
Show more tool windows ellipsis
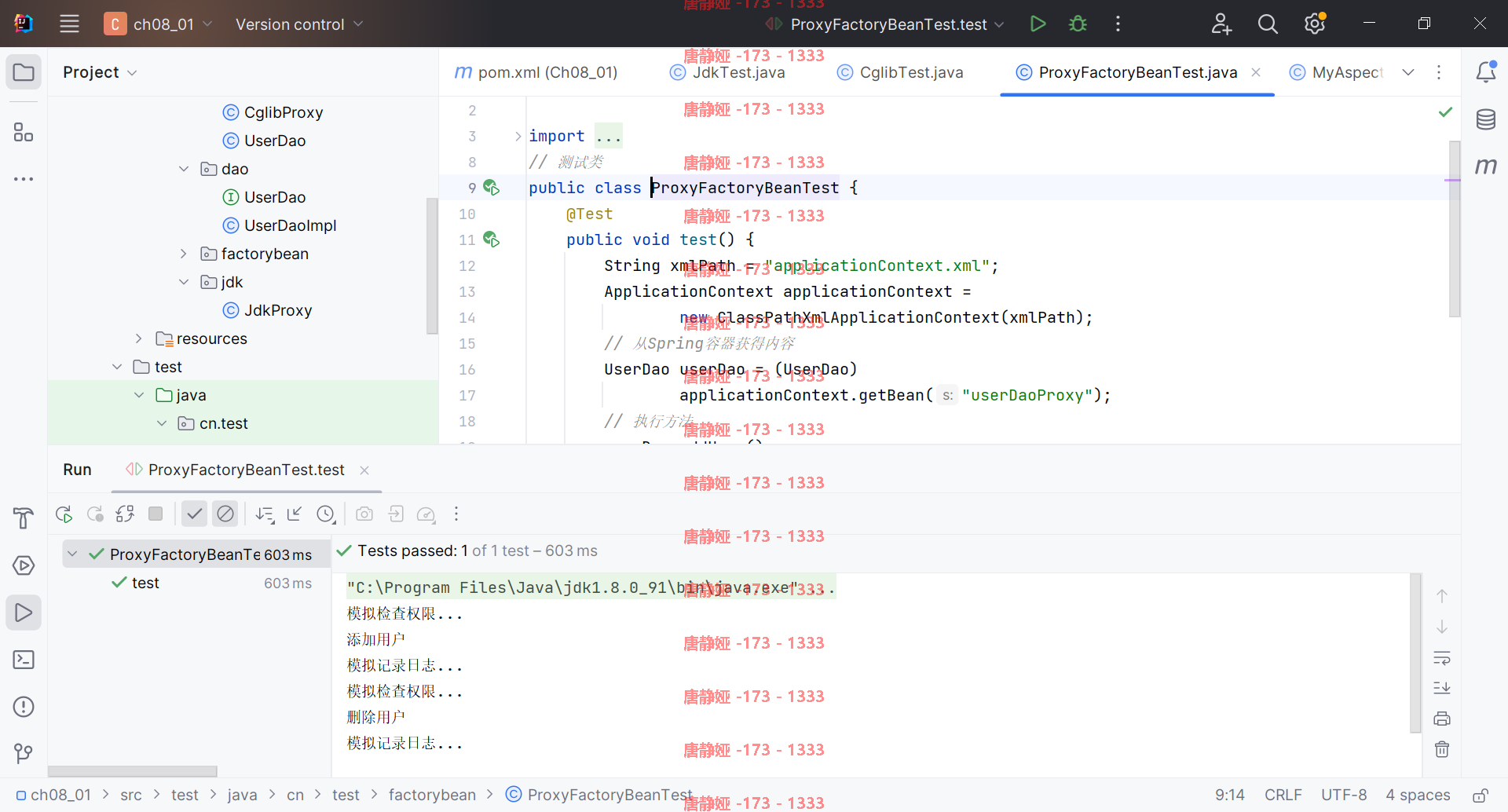(24, 179)
